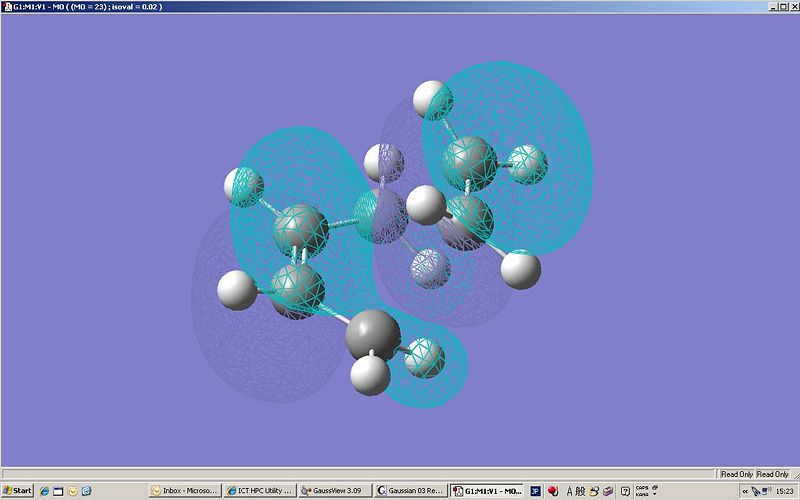Screen dimensions: 800x500
Task: Click the large dark carbon atom at bottom
Action: click(x=372, y=334)
